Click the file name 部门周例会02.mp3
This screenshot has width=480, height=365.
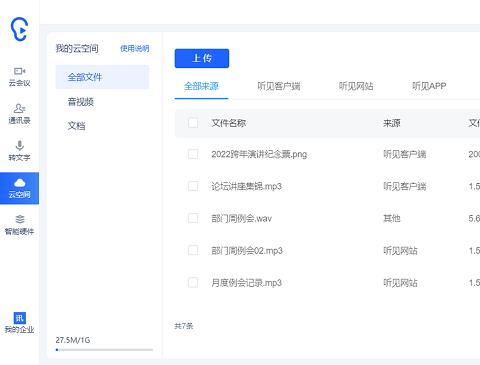click(x=247, y=250)
